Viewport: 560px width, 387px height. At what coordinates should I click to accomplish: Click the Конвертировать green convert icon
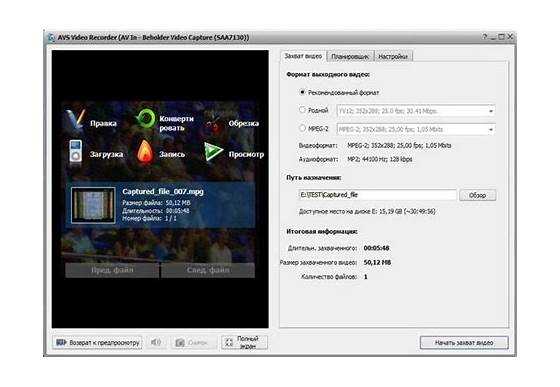coord(145,120)
